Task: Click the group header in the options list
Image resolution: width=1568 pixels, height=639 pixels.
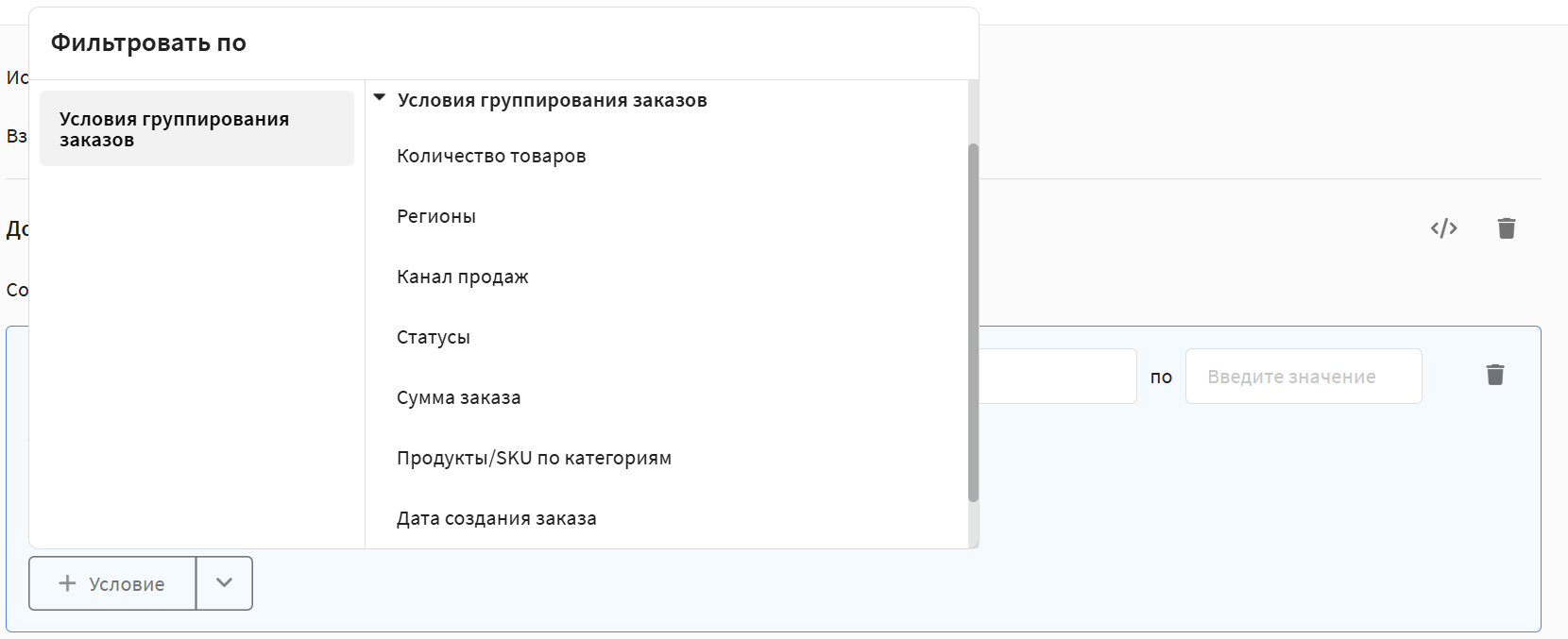Action: pos(552,100)
